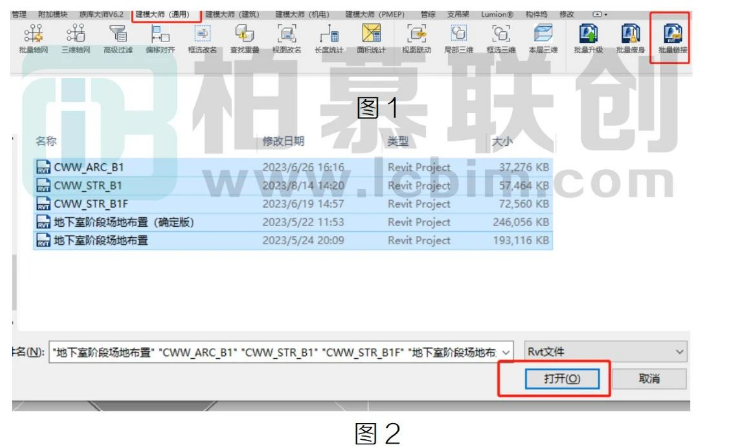
Task: Open the 支吊架 ribbon tab
Action: point(458,15)
